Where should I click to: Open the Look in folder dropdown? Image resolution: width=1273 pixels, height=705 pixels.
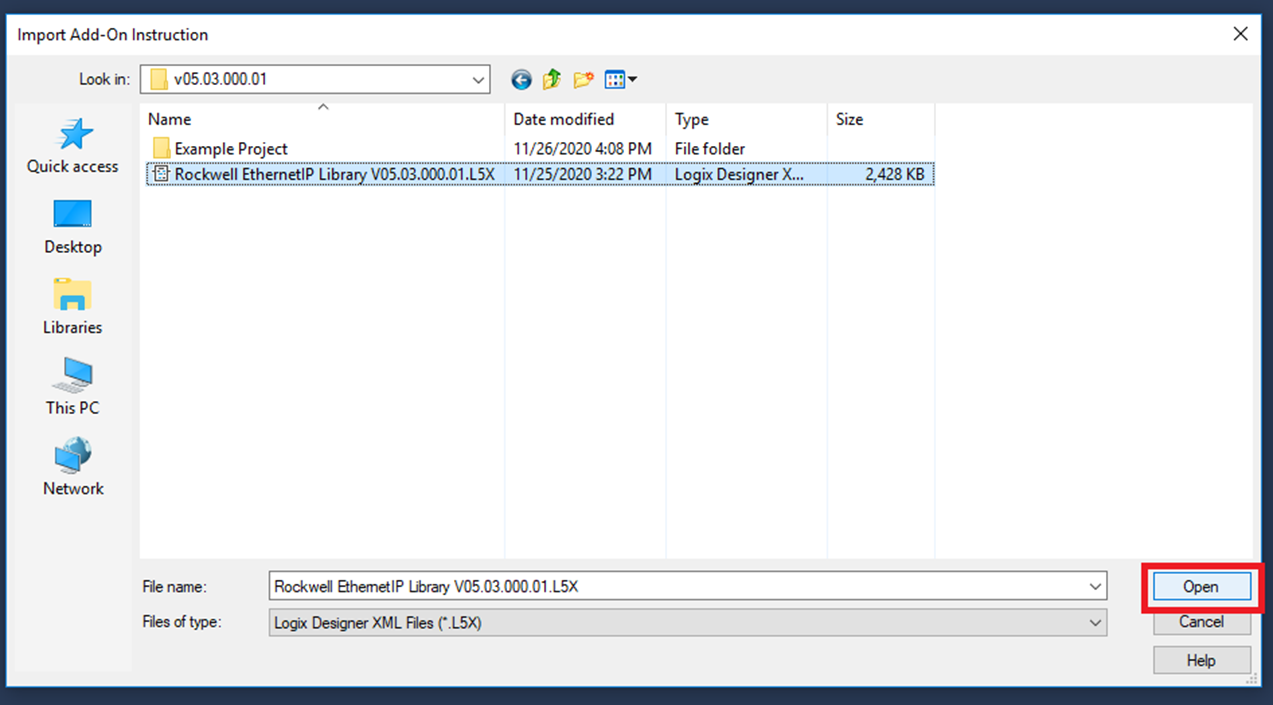pos(478,79)
